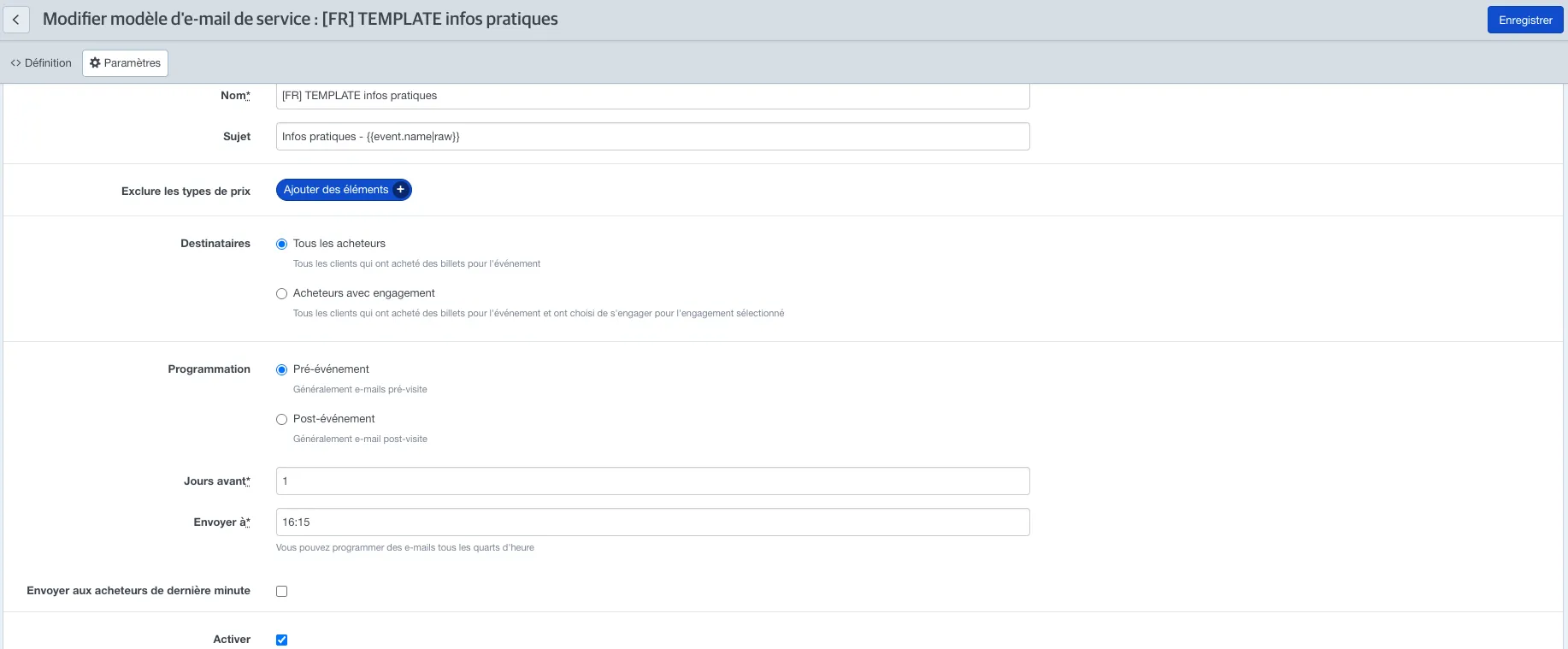This screenshot has width=1568, height=649.
Task: Open the Paramètres tab
Action: click(125, 63)
